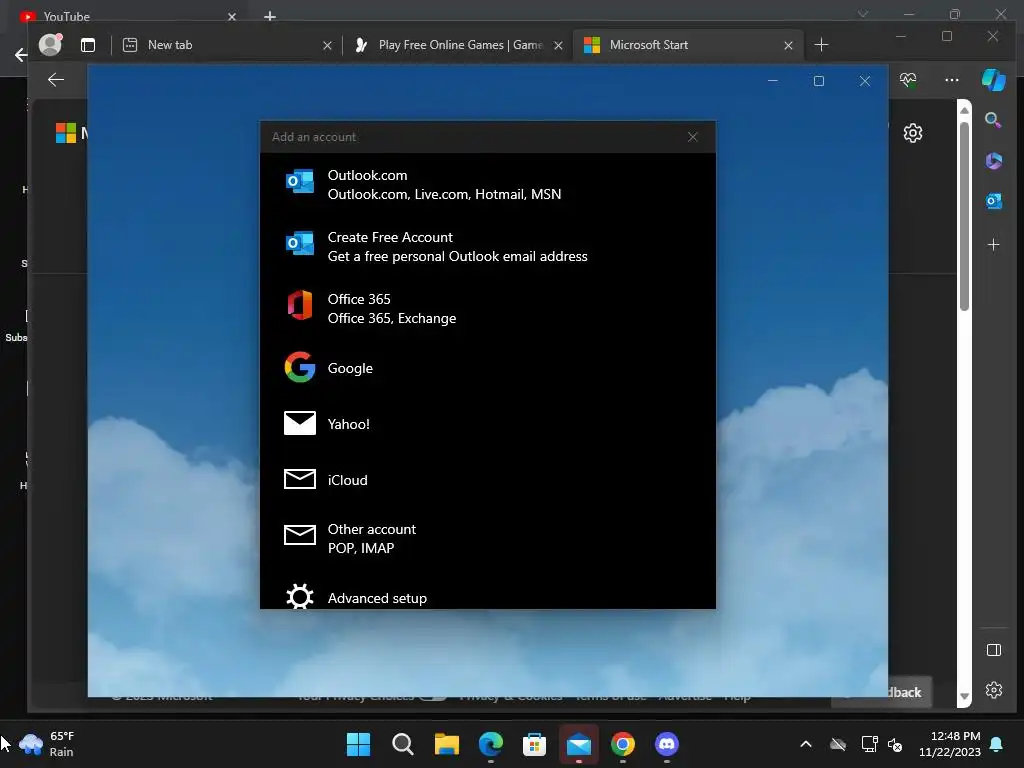Open the network tray icon
Image resolution: width=1024 pixels, height=768 pixels.
[x=869, y=744]
